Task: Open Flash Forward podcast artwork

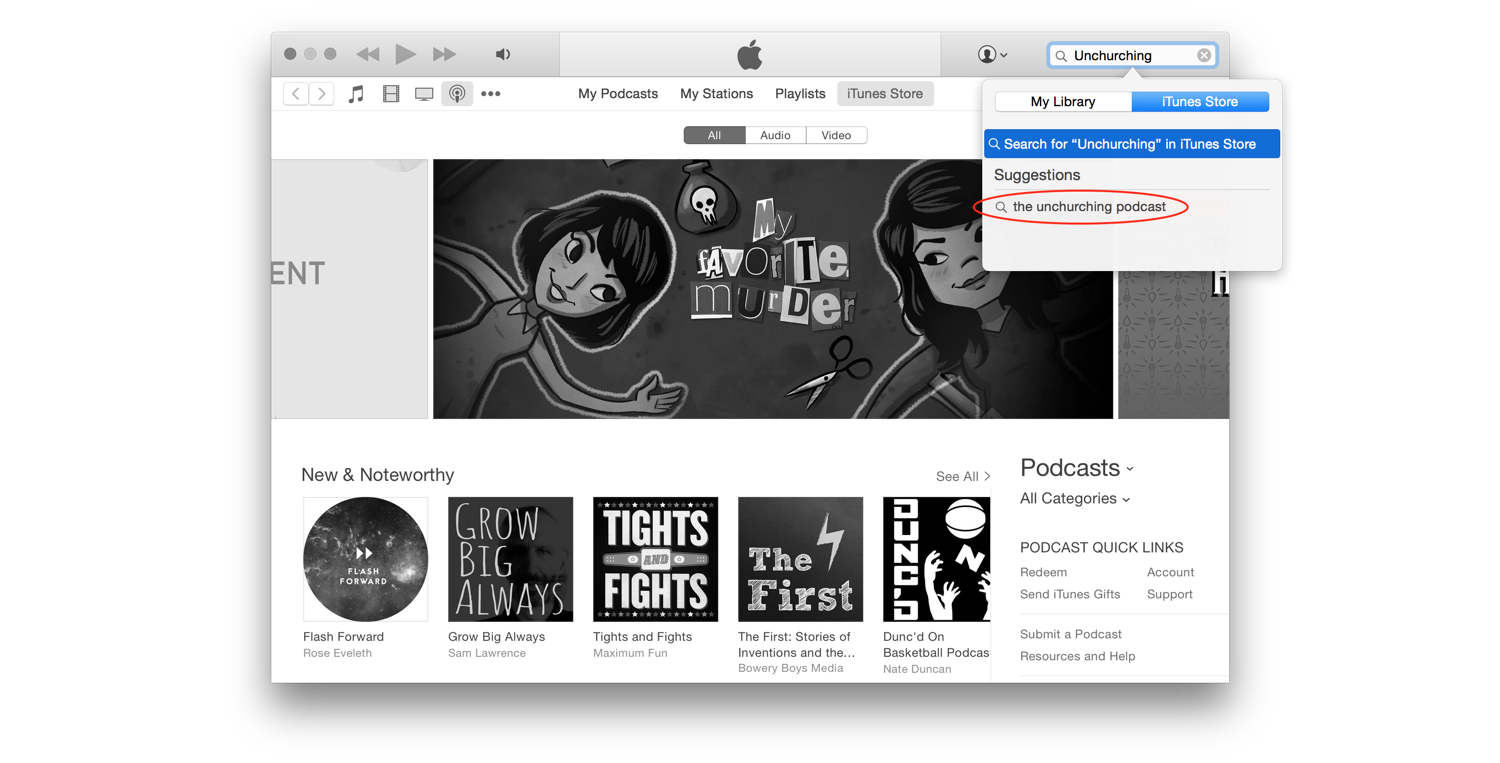Action: click(365, 559)
